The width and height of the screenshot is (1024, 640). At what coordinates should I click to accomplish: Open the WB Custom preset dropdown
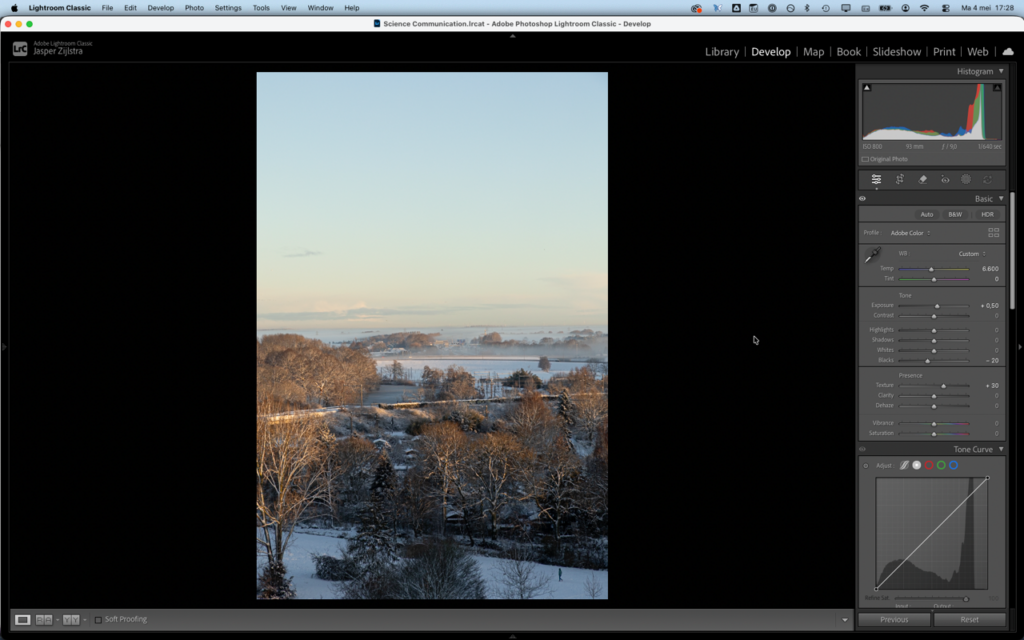(972, 254)
